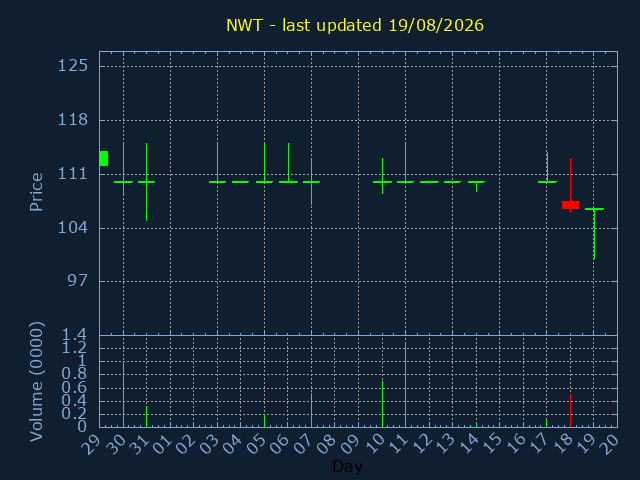
Task: Select the flat day 13 price dash
Action: [452, 182]
